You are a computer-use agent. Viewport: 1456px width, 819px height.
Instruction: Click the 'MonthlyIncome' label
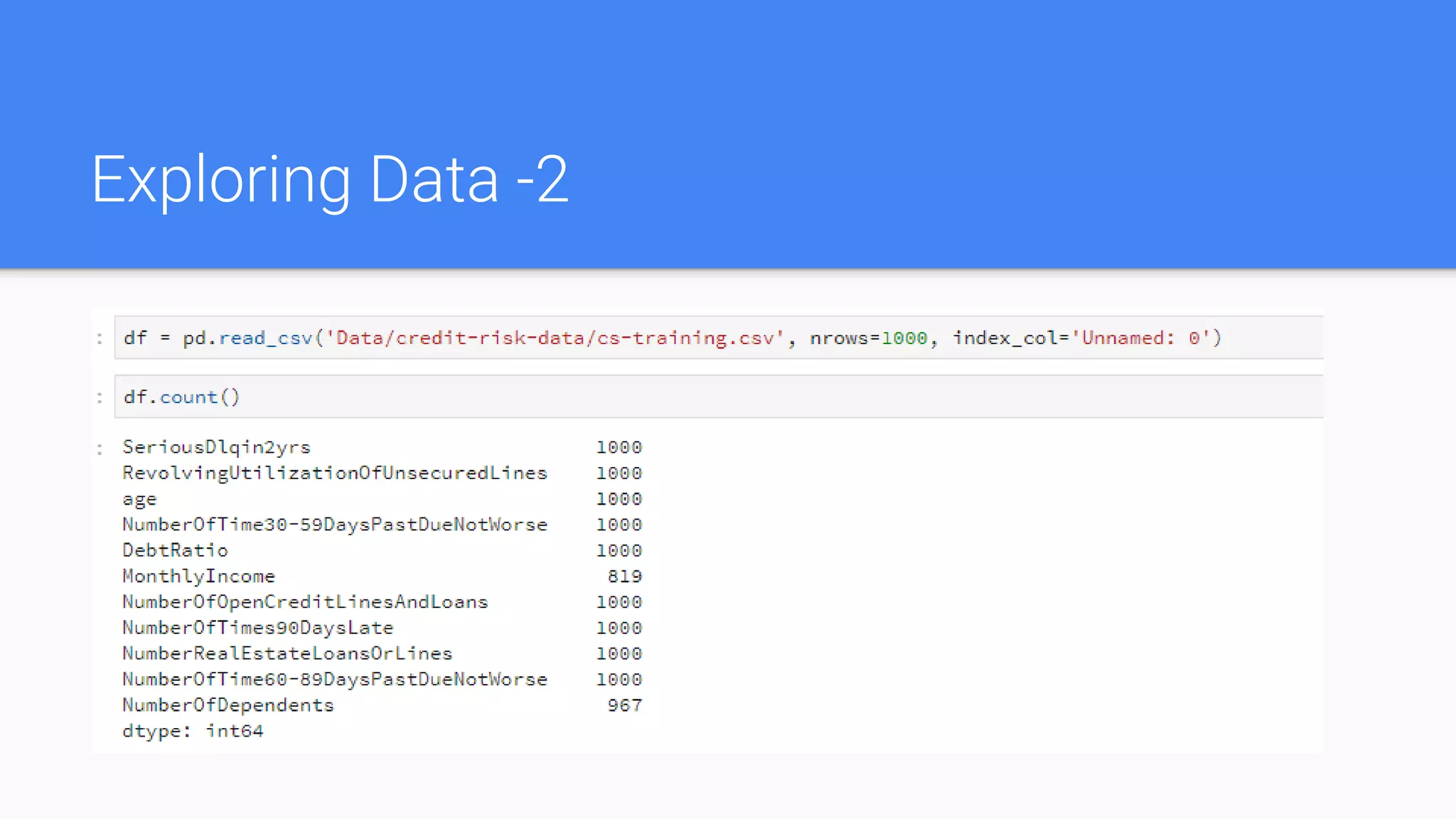(198, 577)
